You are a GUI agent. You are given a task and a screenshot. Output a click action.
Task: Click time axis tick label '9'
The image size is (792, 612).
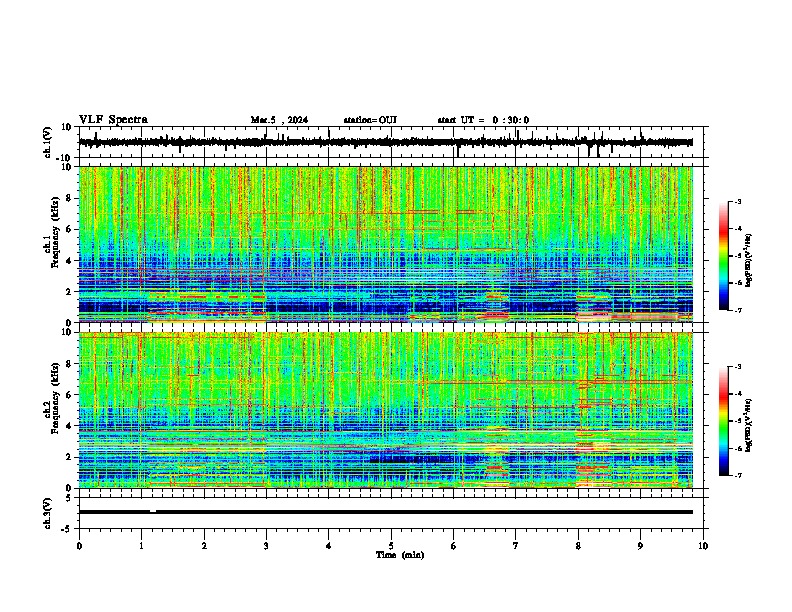[x=640, y=546]
